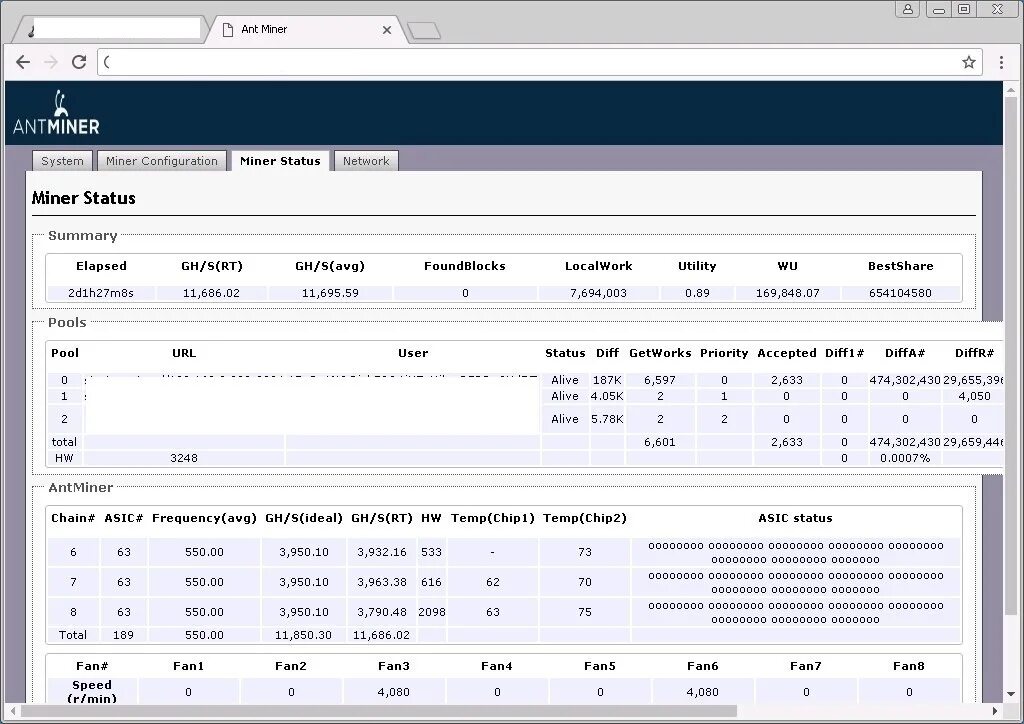The height and width of the screenshot is (724, 1024).
Task: Select the Miner Status tab
Action: 280,161
